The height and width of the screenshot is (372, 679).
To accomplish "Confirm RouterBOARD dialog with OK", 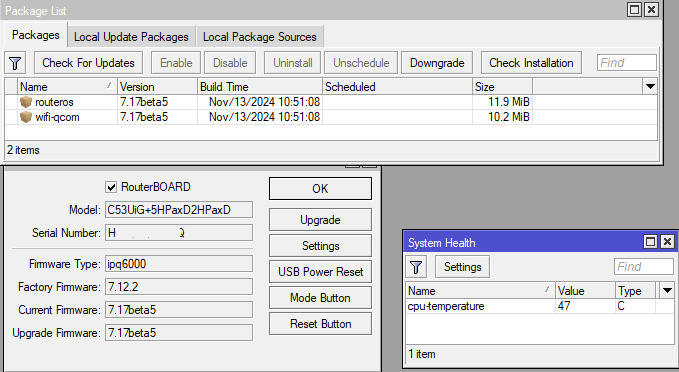I will coord(320,189).
